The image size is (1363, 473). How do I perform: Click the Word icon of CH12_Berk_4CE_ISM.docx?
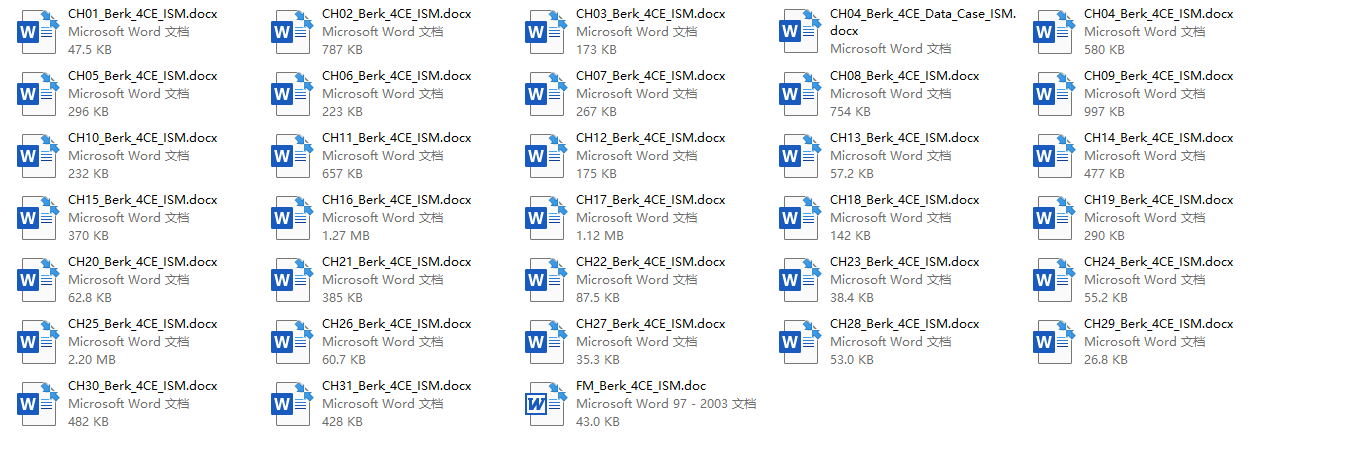click(547, 156)
